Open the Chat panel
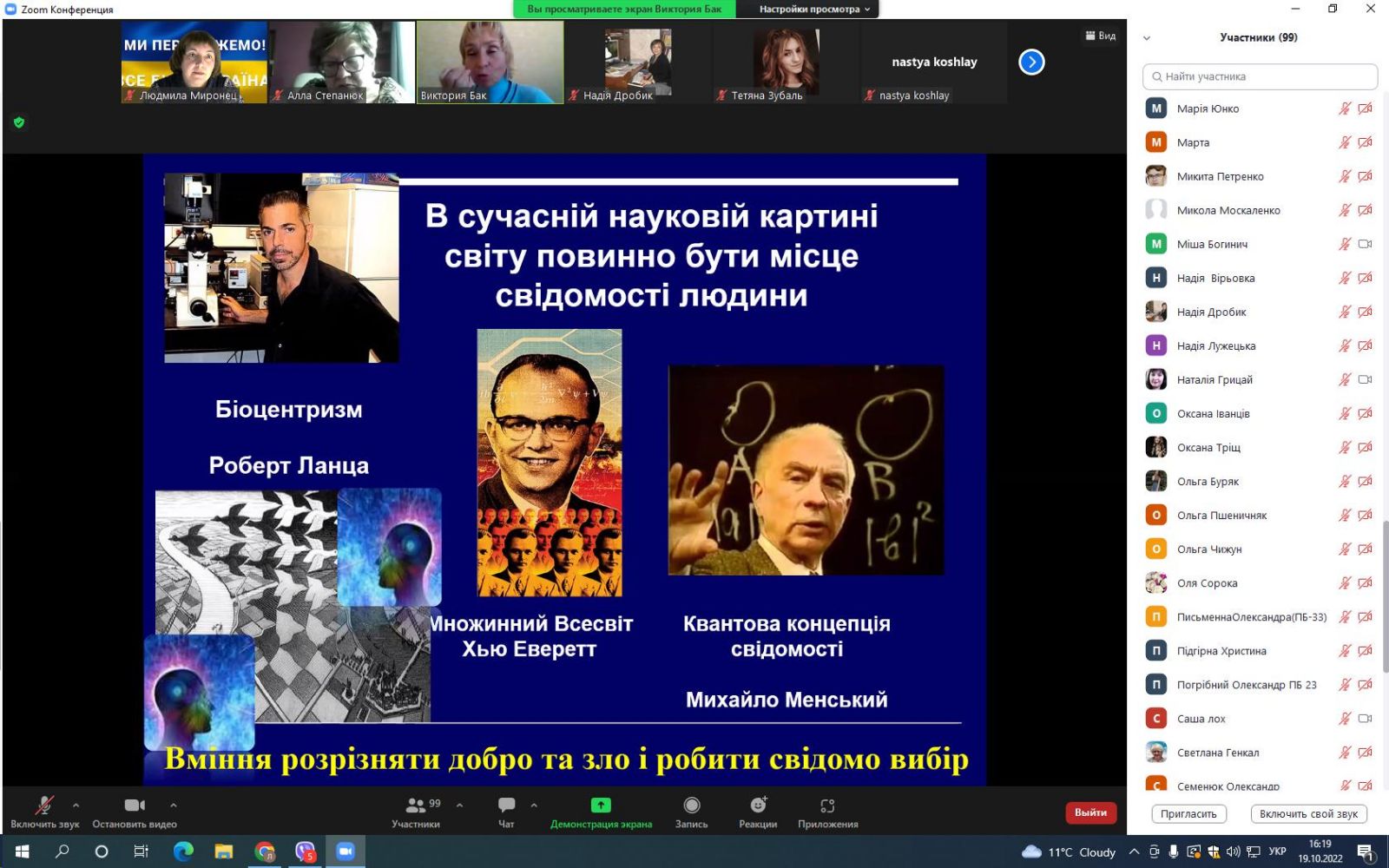This screenshot has width=1389, height=868. (506, 806)
